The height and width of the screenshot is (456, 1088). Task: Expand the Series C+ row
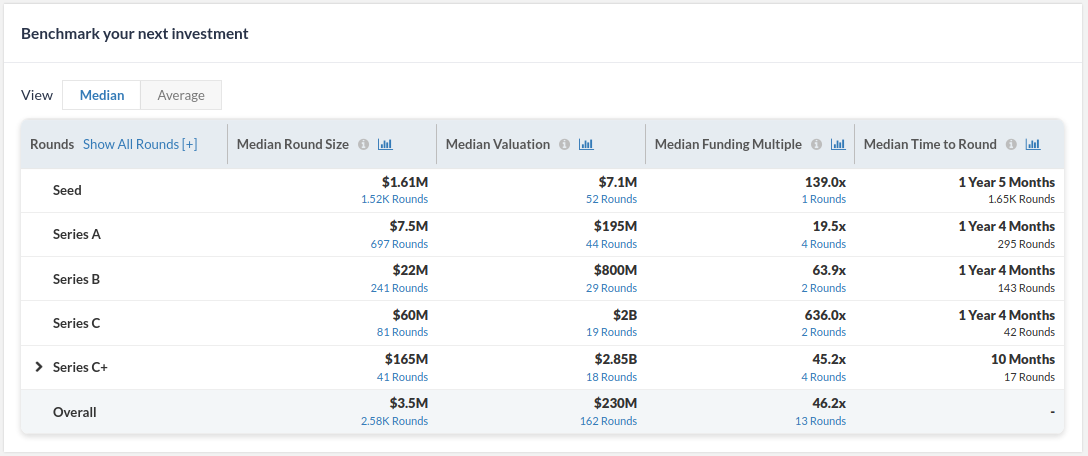(x=39, y=367)
